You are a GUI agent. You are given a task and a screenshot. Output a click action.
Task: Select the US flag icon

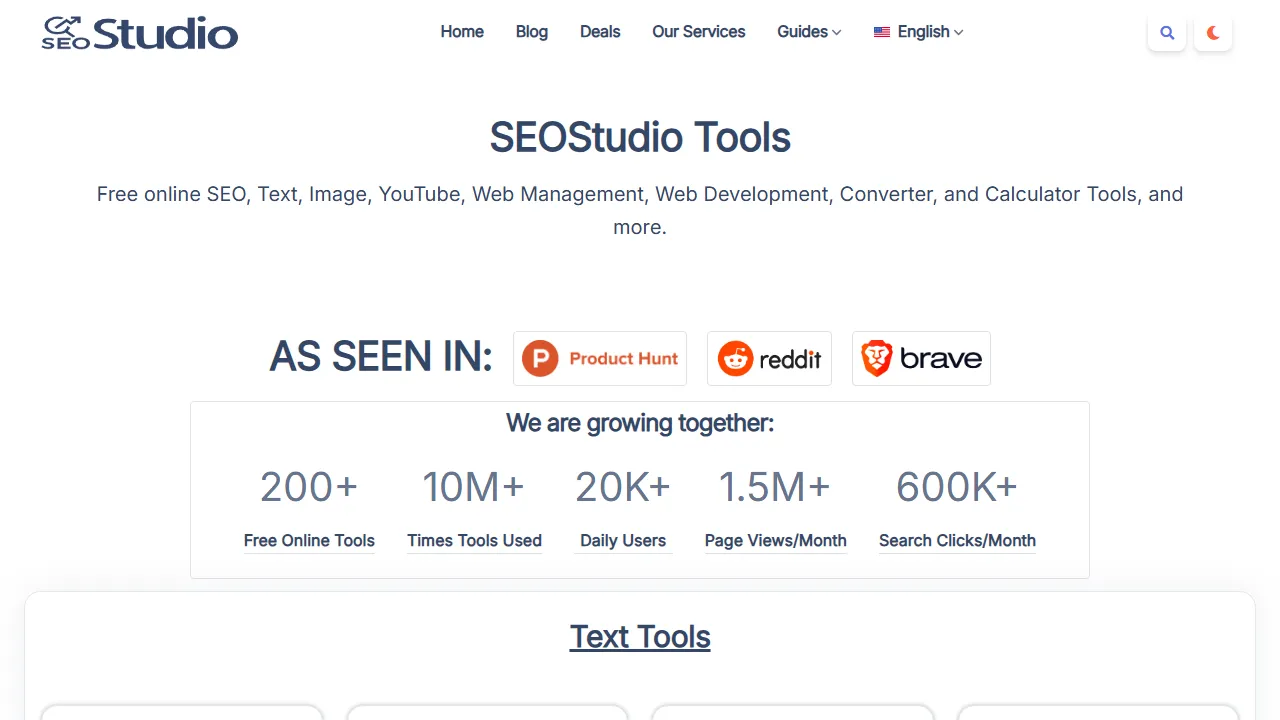(x=882, y=31)
